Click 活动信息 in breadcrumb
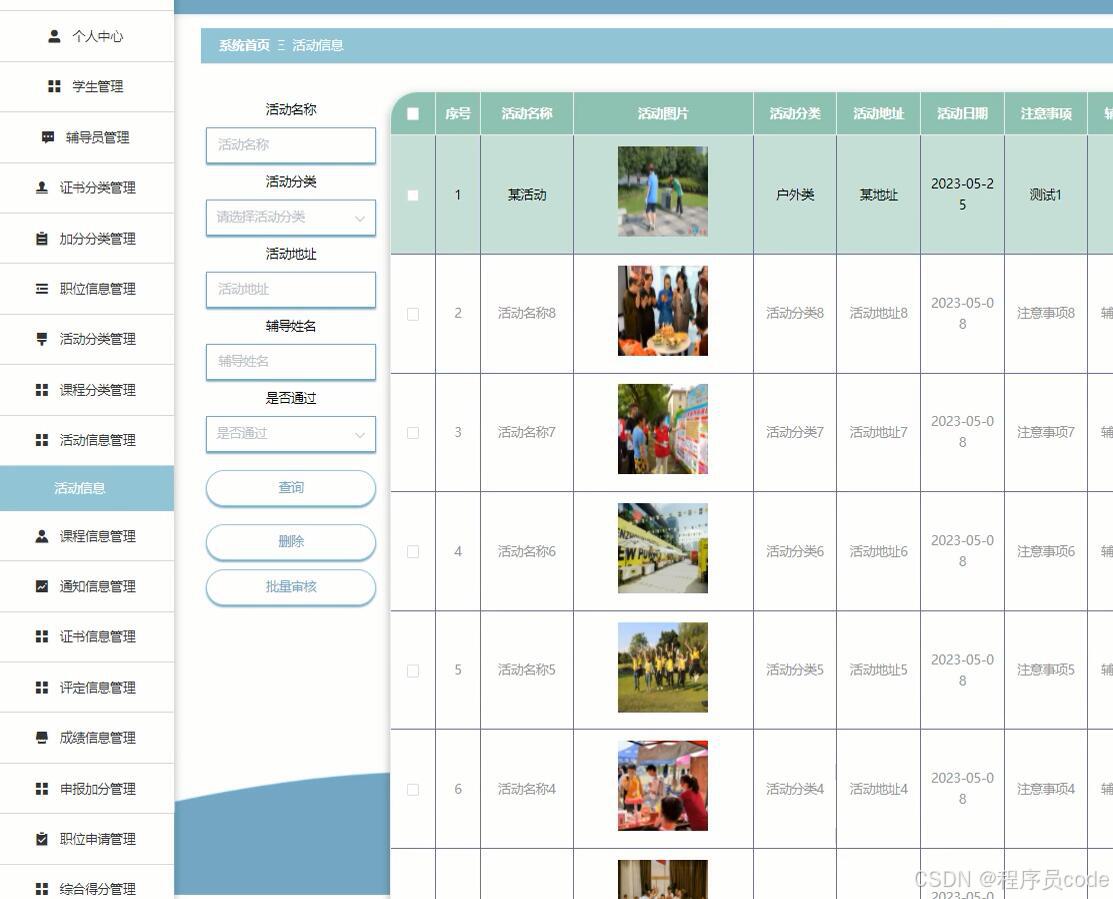 [318, 45]
